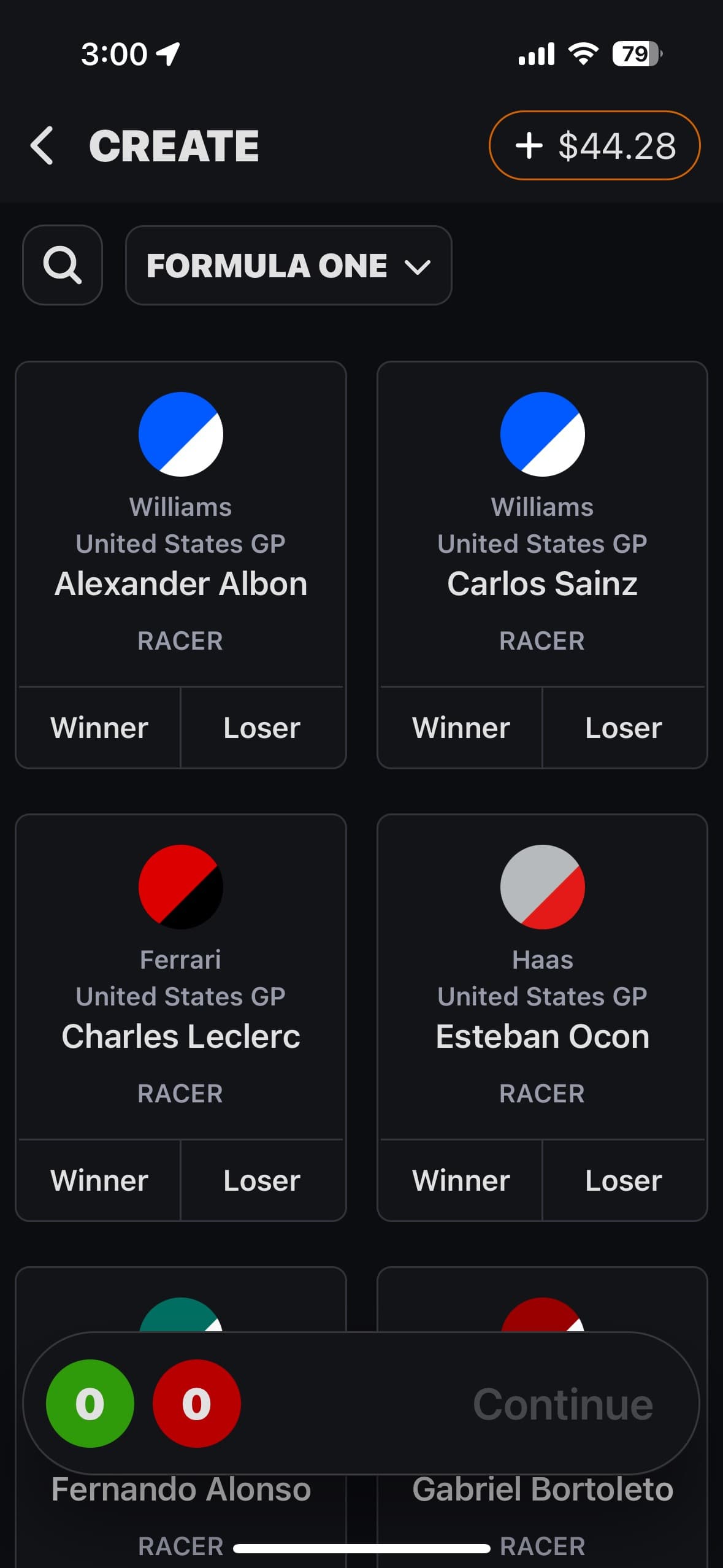The width and height of the screenshot is (723, 1568).
Task: Choose Loser for Charles Leclerc
Action: [262, 1181]
